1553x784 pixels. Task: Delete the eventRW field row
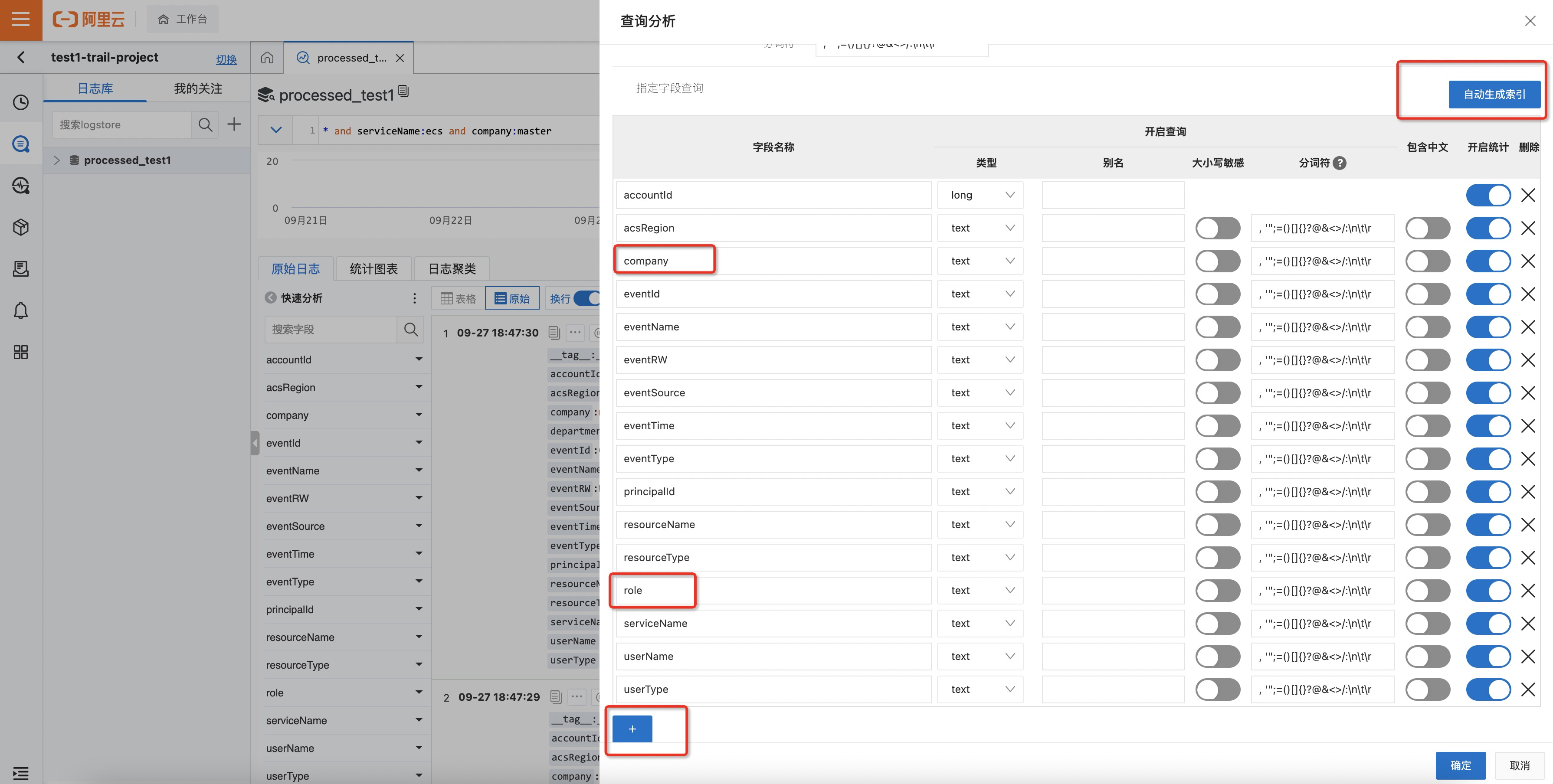(x=1528, y=360)
